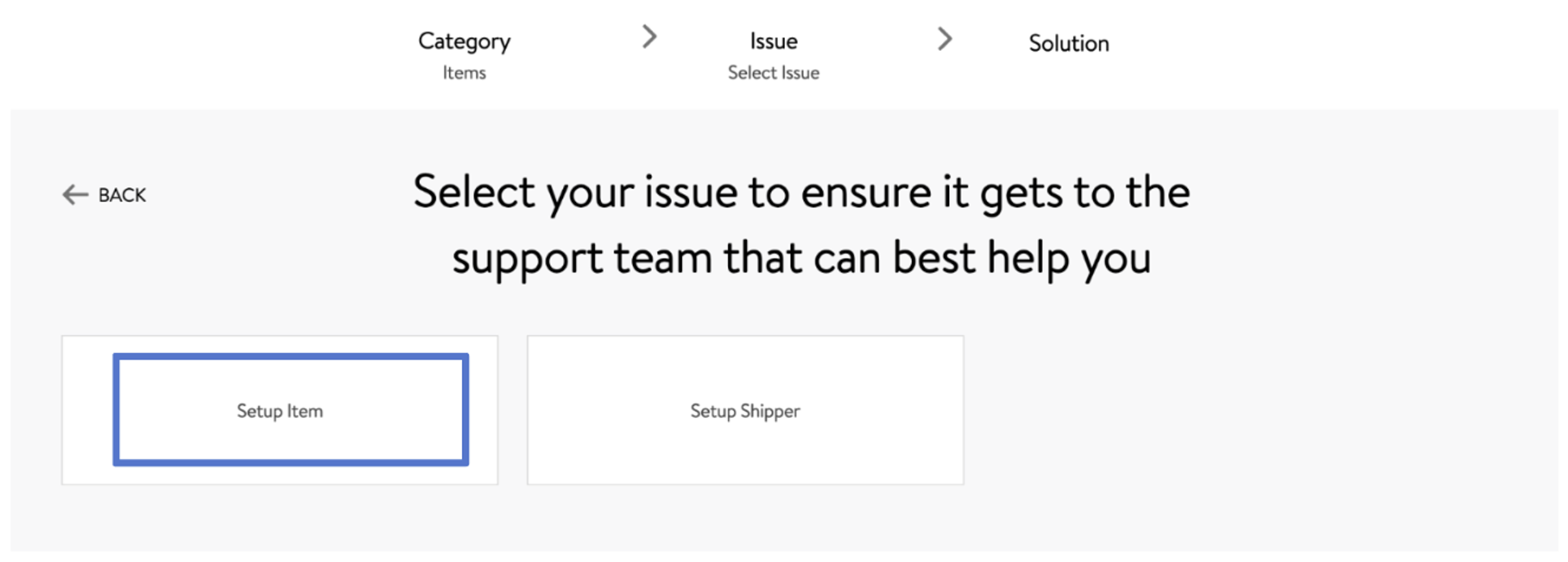This screenshot has height=562, width=1568.
Task: Click the 'support team that can' heading line
Action: pos(801,259)
